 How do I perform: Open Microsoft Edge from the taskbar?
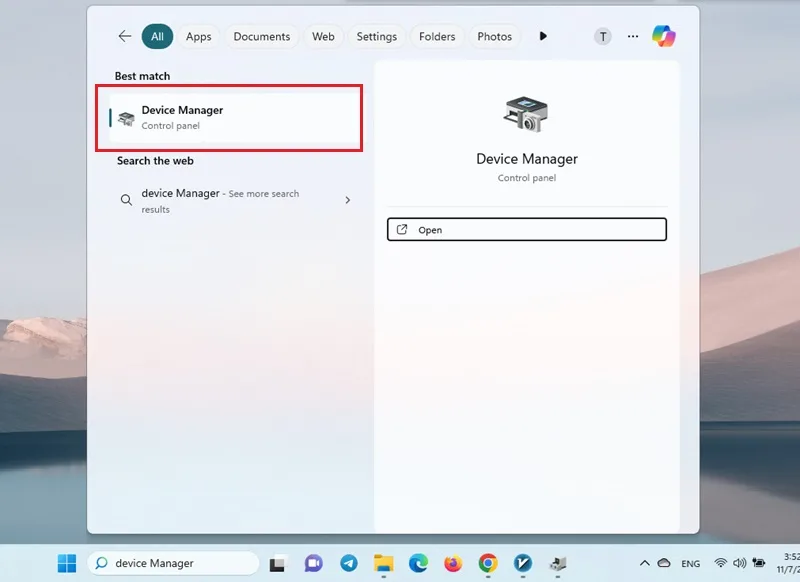(x=418, y=563)
